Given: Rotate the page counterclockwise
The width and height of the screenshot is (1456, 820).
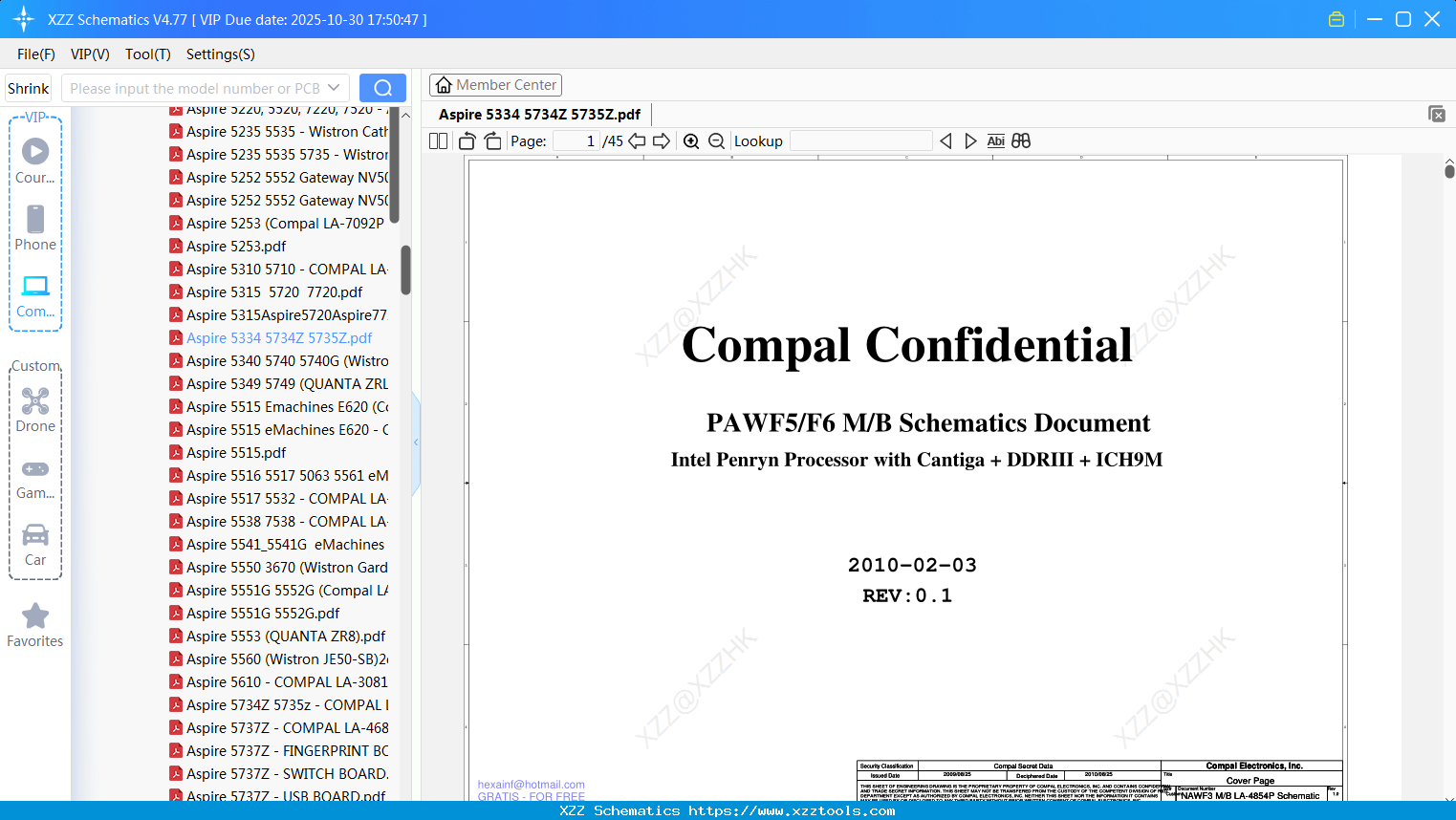Looking at the screenshot, I should point(467,141).
